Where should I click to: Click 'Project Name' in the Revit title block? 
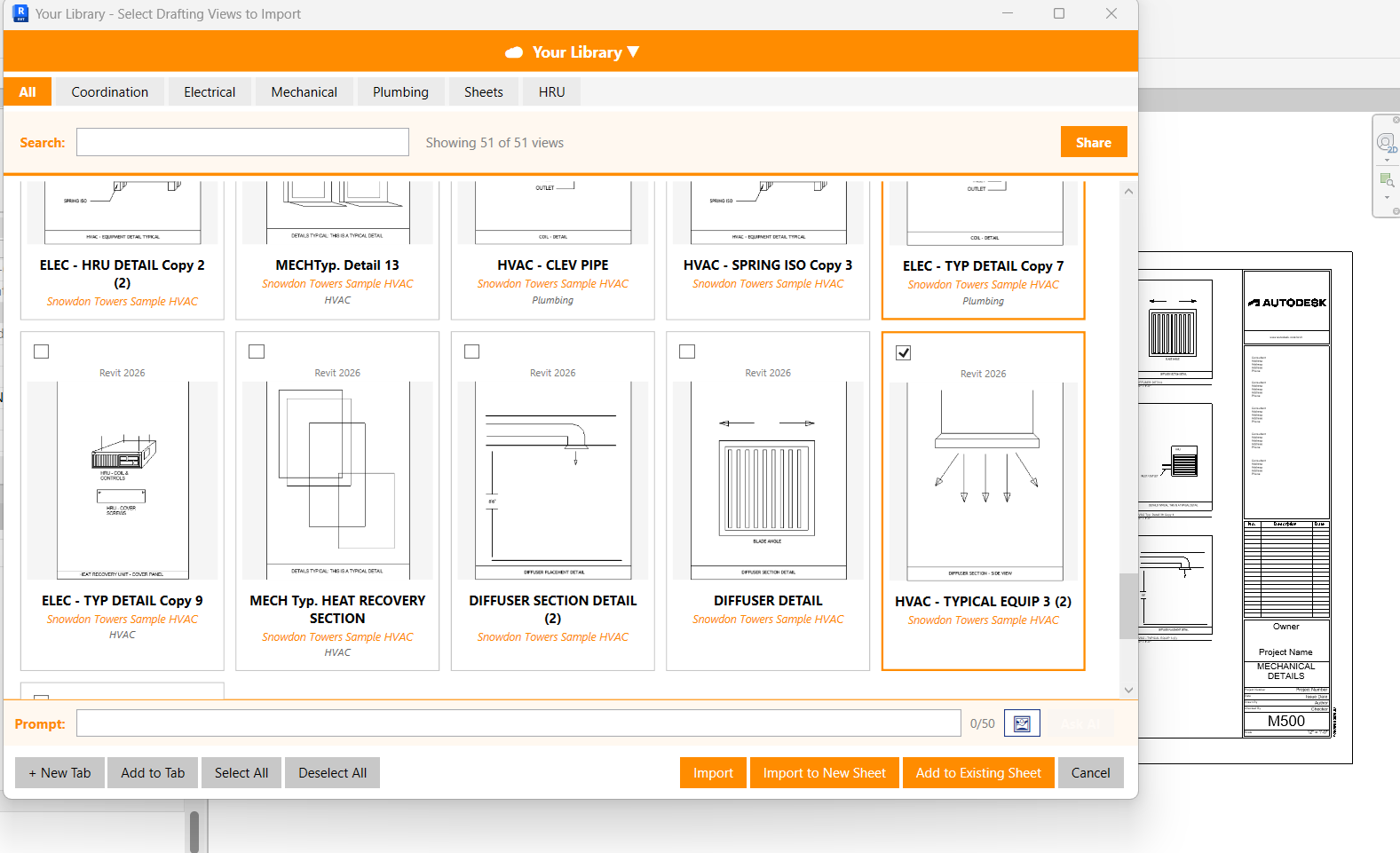(1285, 652)
